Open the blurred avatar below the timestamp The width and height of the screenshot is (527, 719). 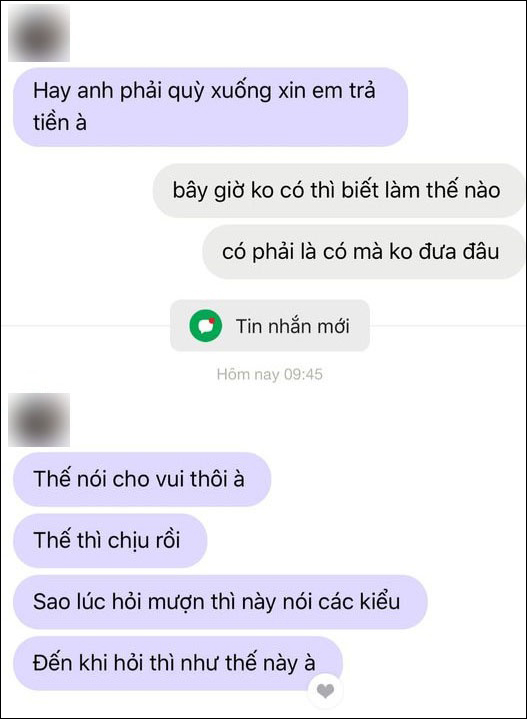point(39,420)
